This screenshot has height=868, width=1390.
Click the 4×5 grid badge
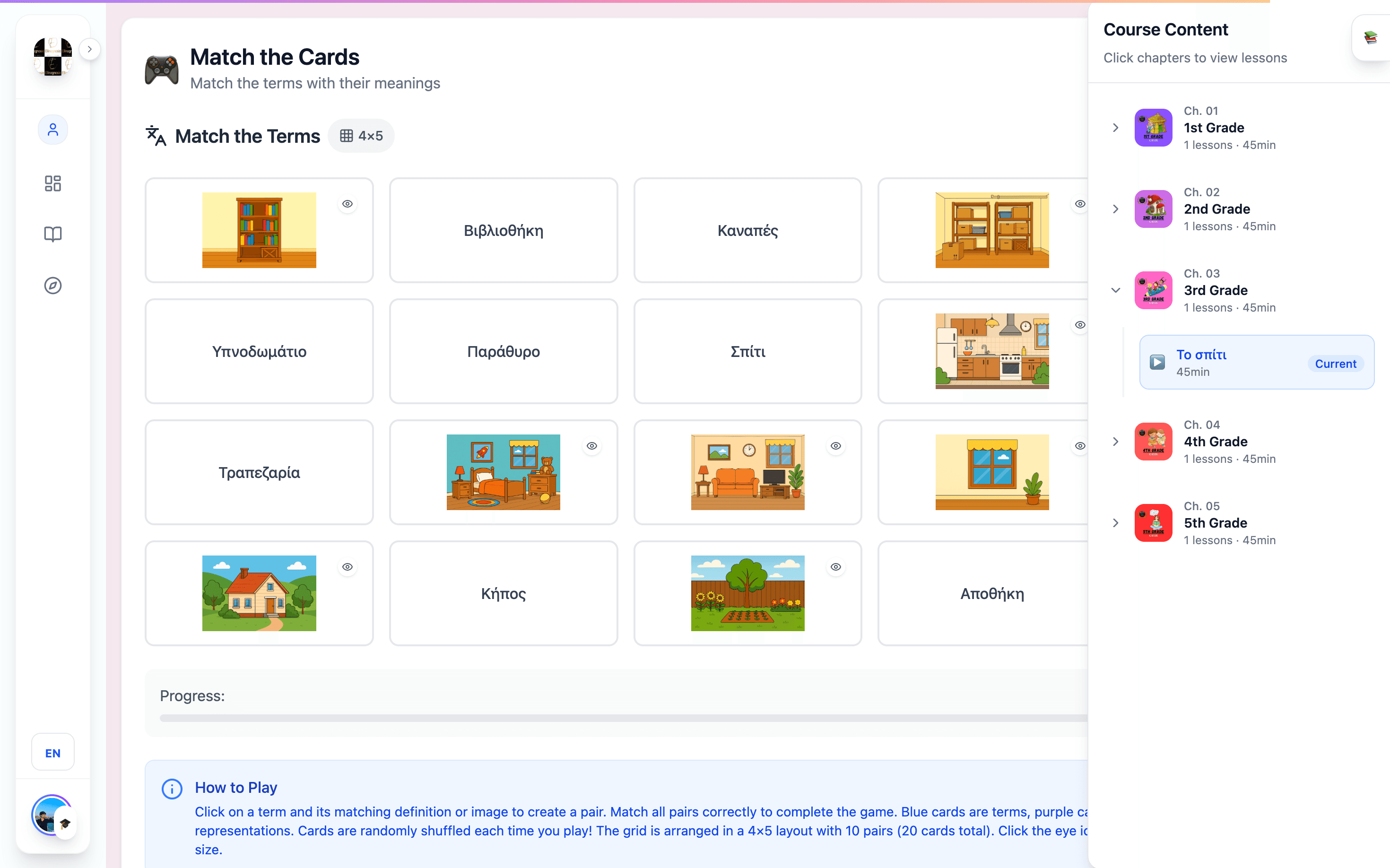(x=361, y=136)
